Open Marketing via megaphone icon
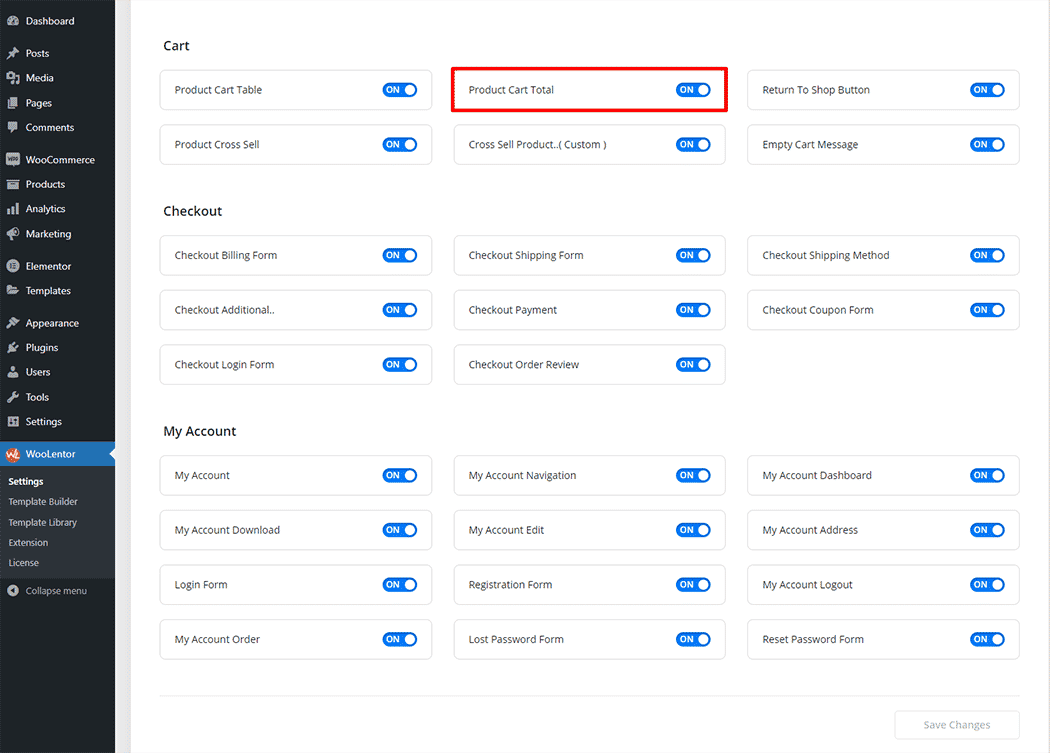1050x753 pixels. point(13,234)
